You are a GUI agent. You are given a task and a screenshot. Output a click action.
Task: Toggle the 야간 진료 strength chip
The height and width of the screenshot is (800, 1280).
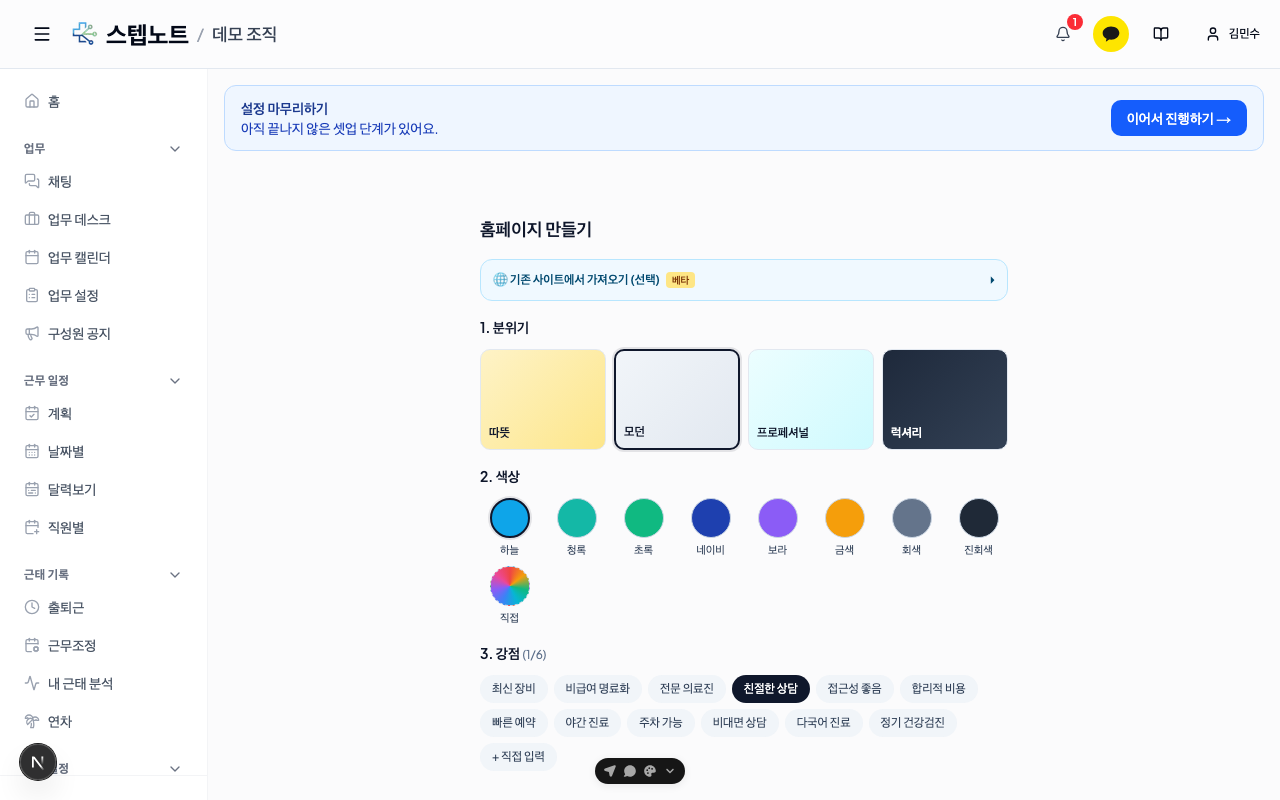pyautogui.click(x=587, y=723)
